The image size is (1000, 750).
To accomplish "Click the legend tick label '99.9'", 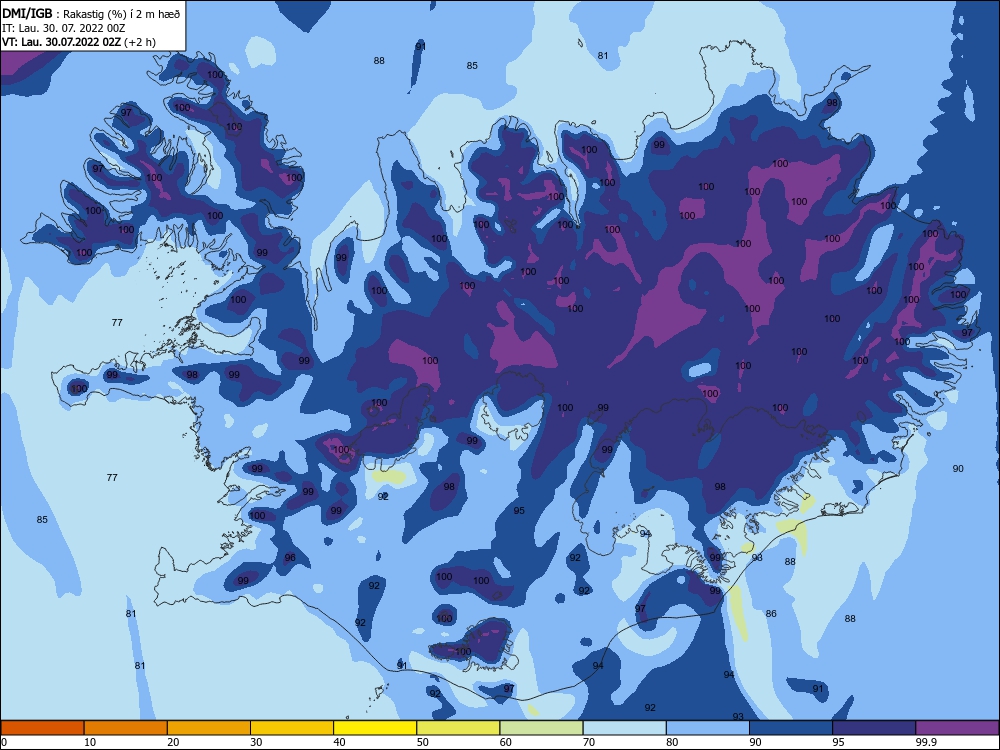I will coord(925,742).
